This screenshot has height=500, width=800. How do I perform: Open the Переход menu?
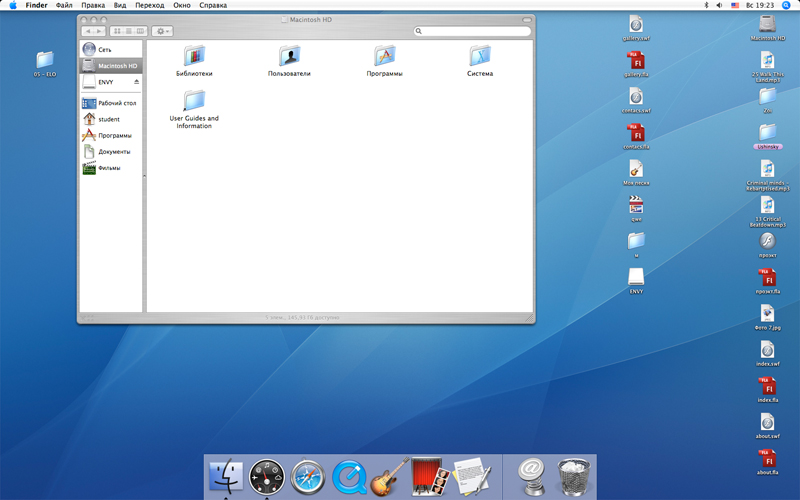click(149, 5)
